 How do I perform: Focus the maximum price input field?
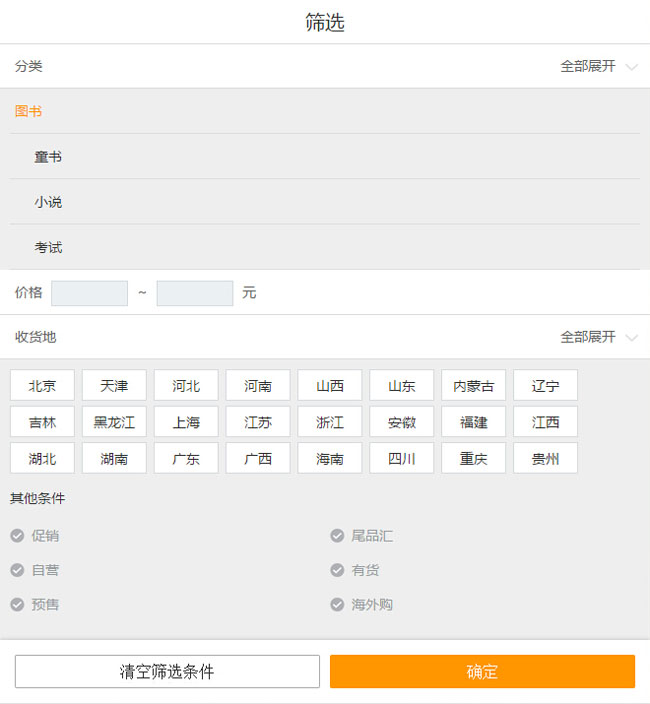coord(194,293)
